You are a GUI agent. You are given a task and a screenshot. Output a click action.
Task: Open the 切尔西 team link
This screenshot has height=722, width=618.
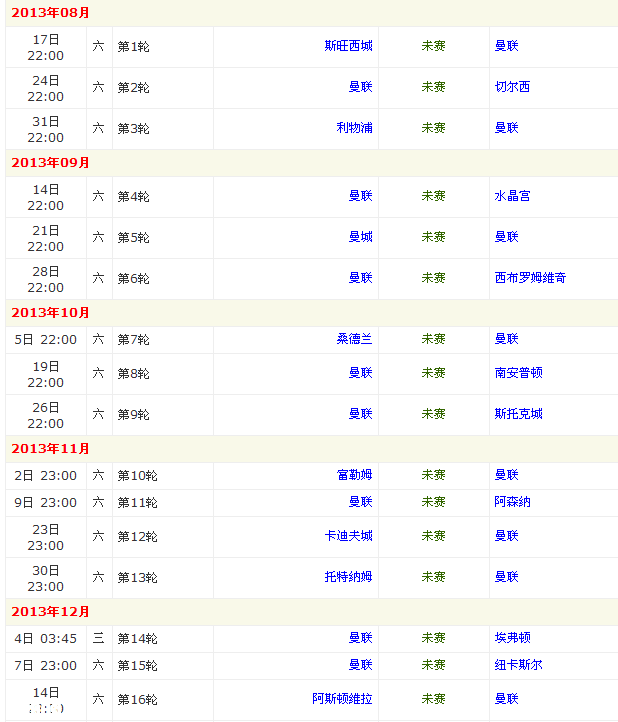coord(512,87)
